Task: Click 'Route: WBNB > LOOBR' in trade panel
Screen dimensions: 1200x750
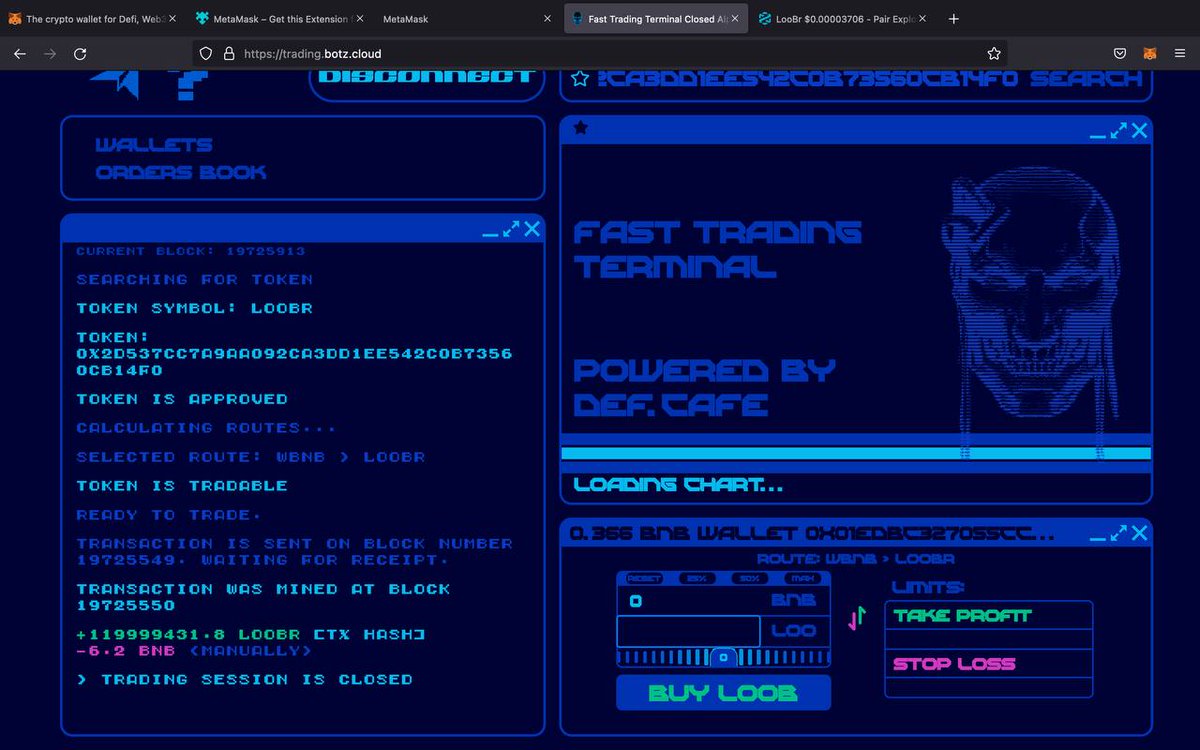Action: point(856,558)
